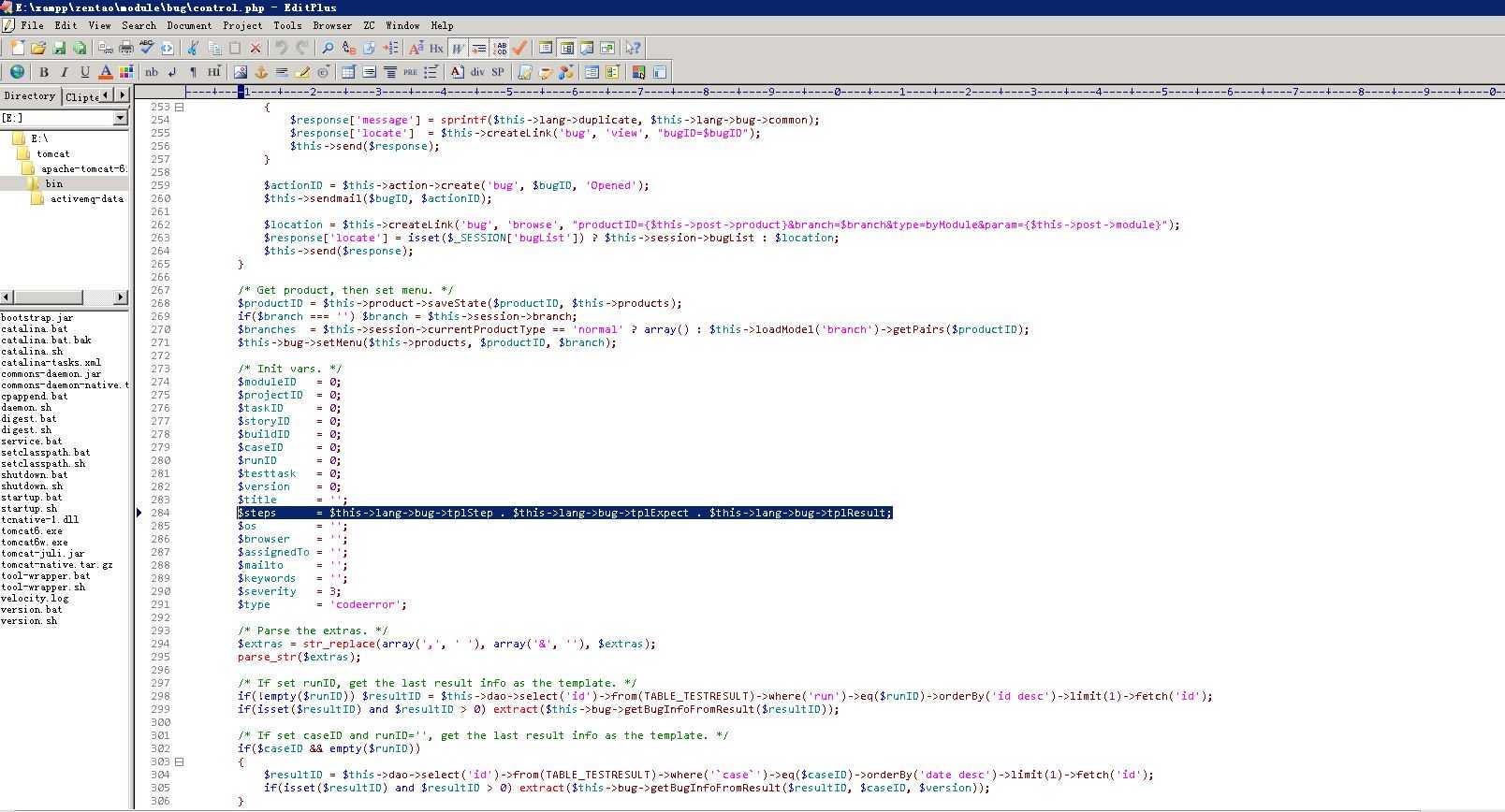The image size is (1505, 812).
Task: Apply Bold with the B icon
Action: point(43,72)
